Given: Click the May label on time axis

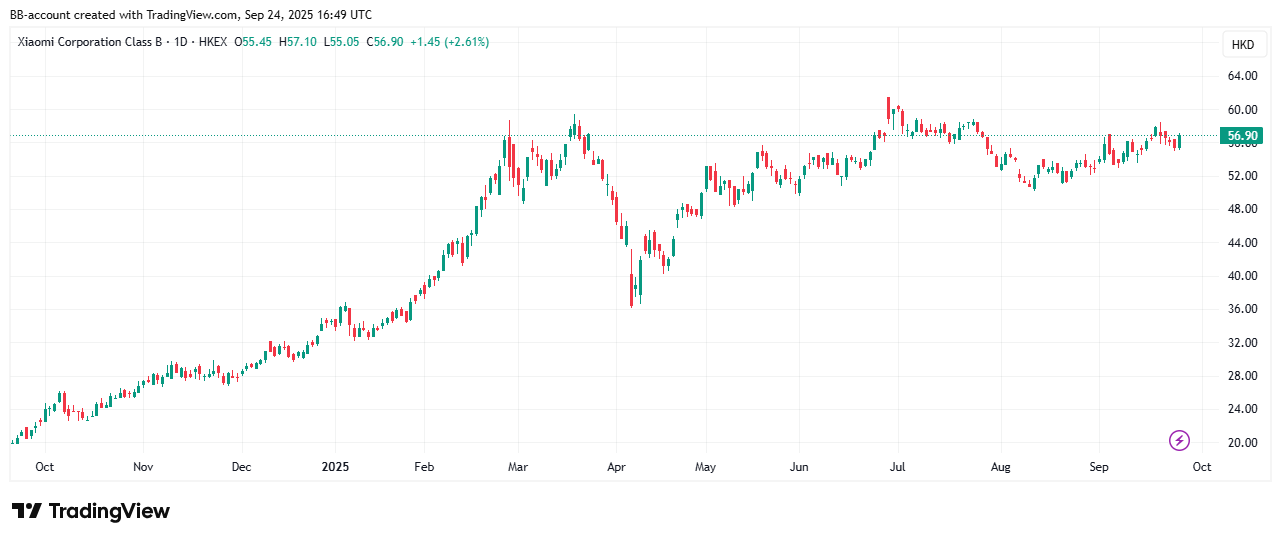Looking at the screenshot, I should pyautogui.click(x=705, y=467).
